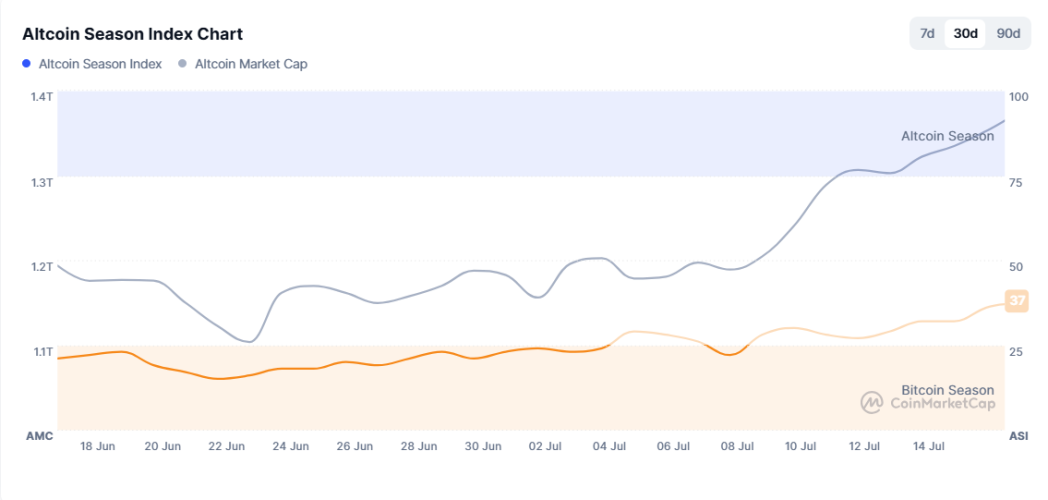Select the 30d time range tab

click(965, 33)
